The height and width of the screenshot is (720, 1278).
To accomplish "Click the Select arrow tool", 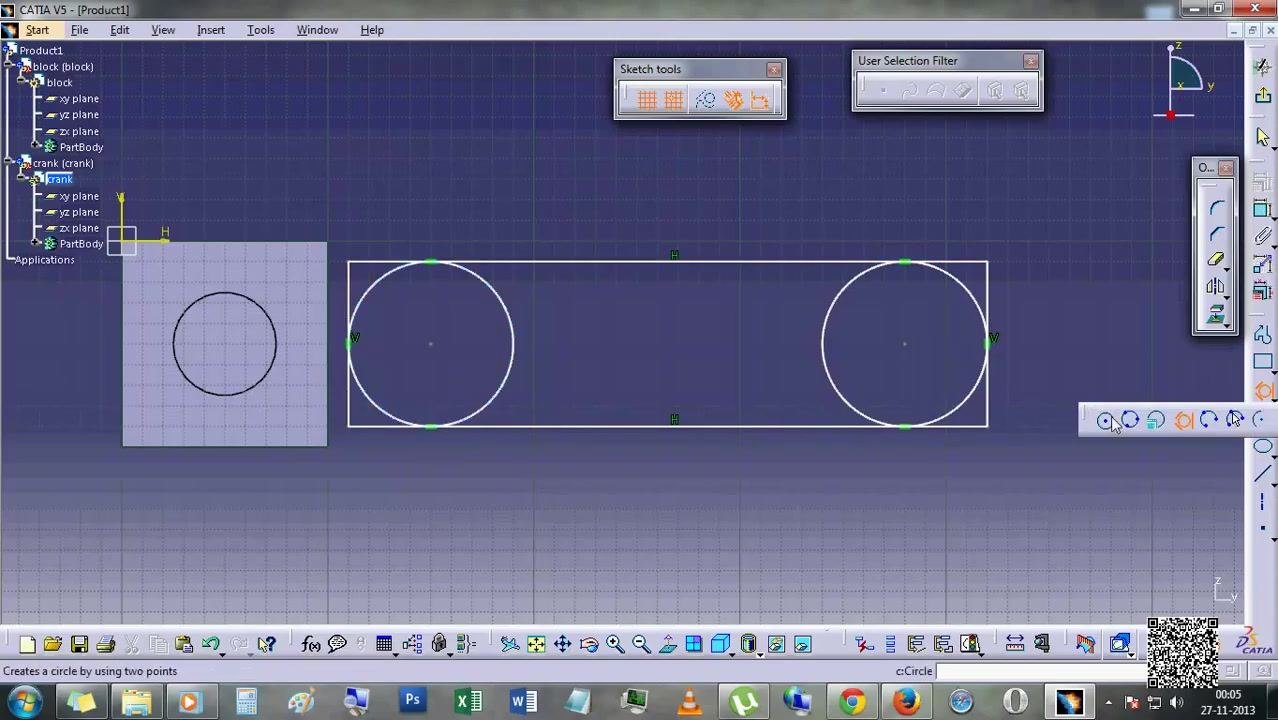I will 1263,137.
